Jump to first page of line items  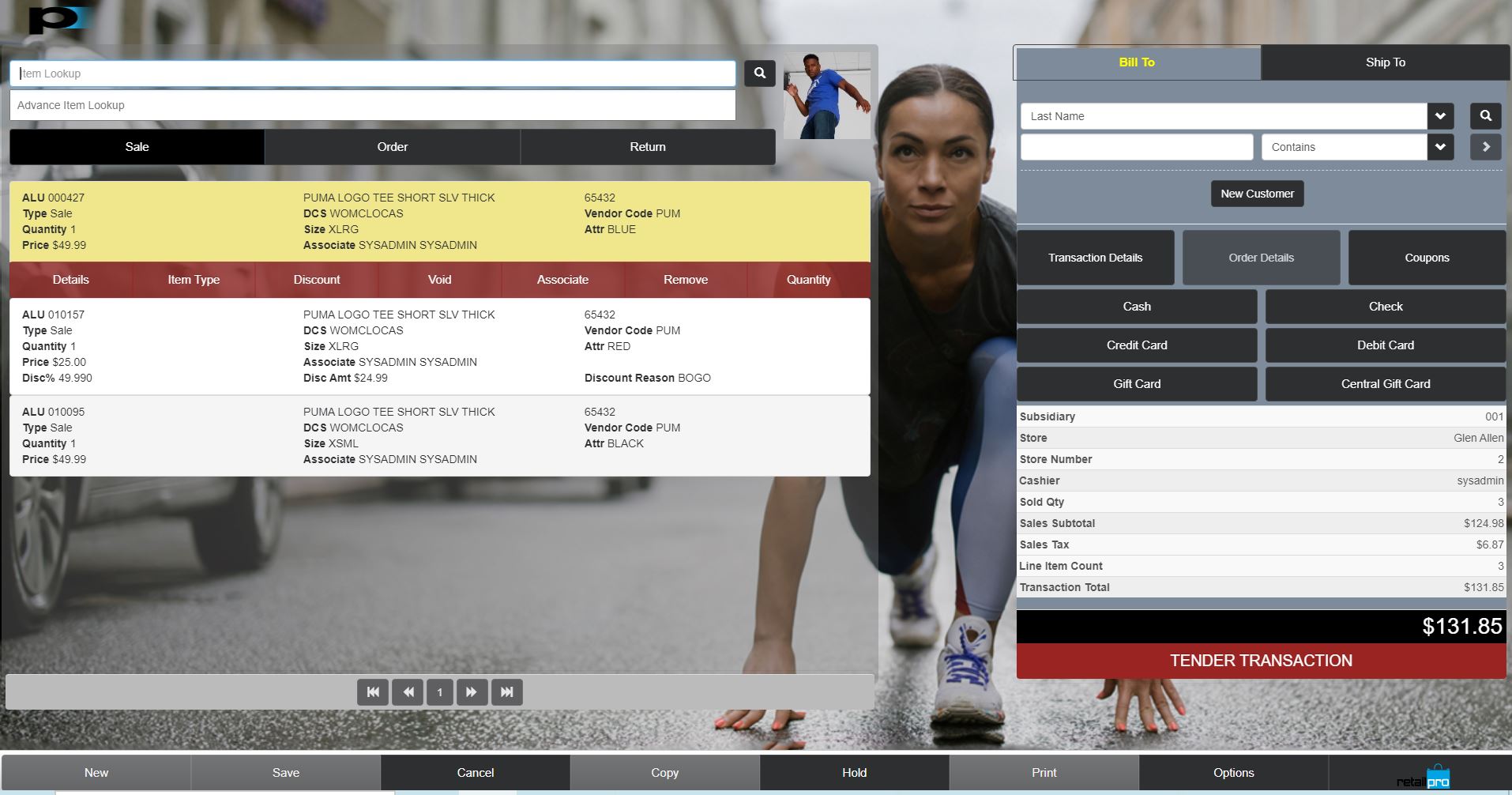(372, 691)
